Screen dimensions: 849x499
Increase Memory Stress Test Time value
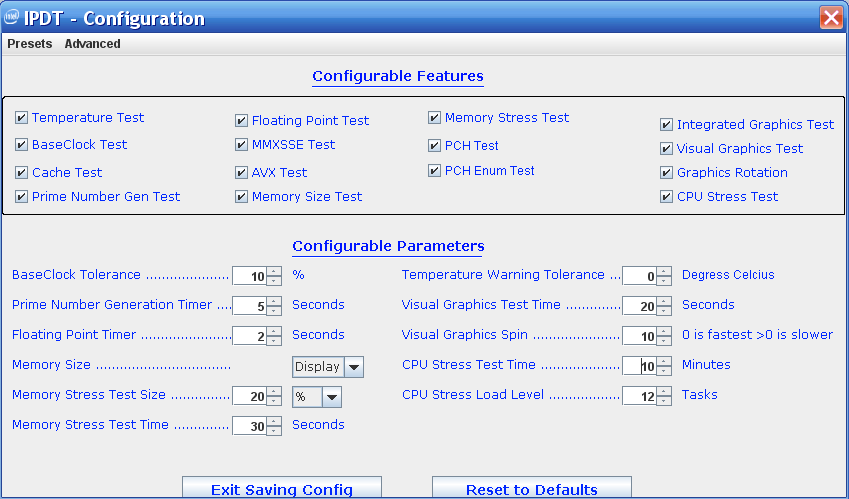pyautogui.click(x=275, y=422)
